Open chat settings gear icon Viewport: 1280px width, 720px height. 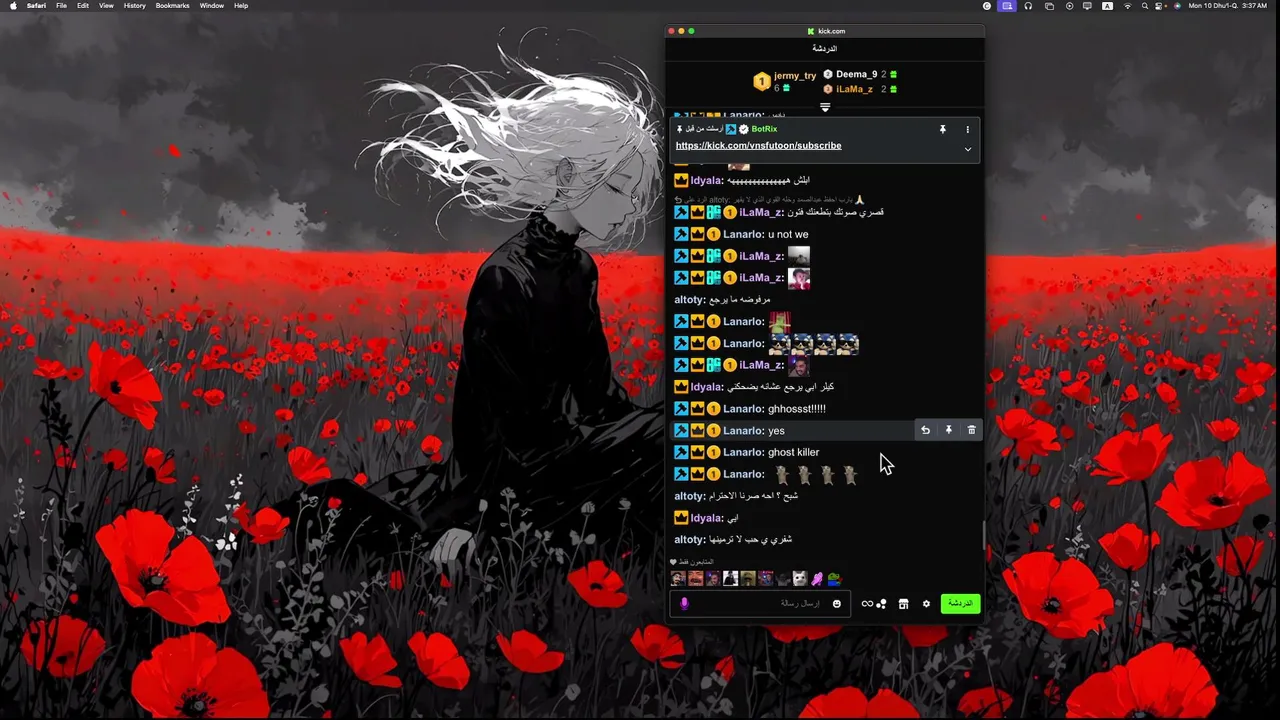tap(926, 603)
